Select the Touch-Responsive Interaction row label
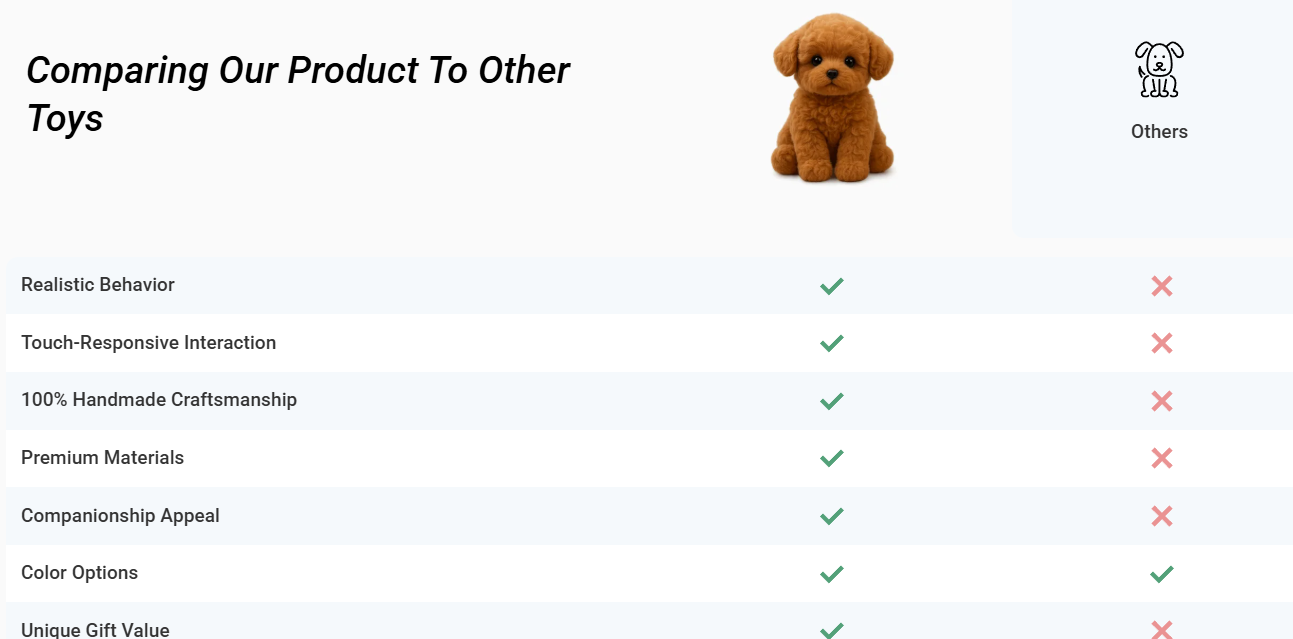The image size is (1293, 639). point(148,343)
